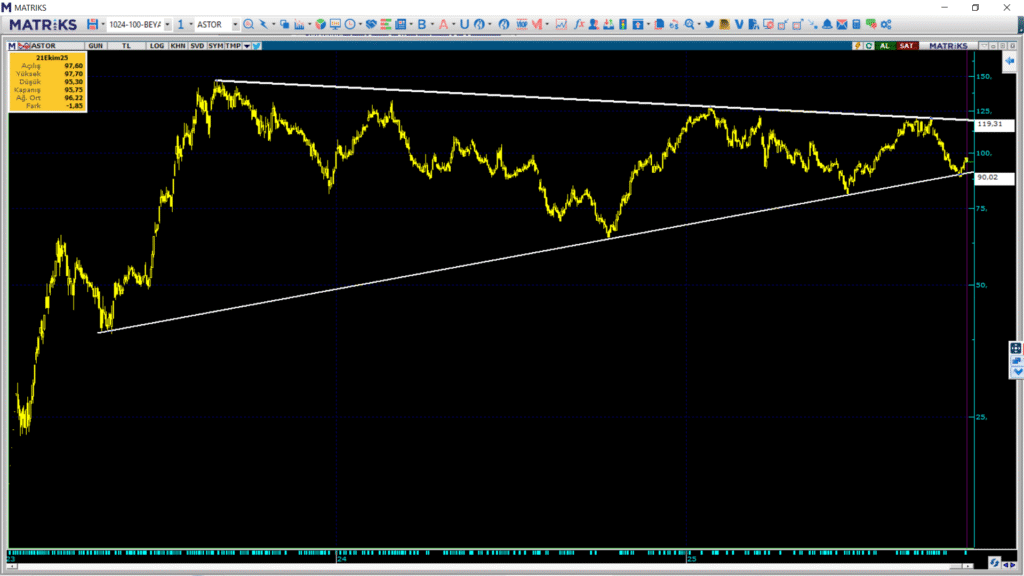
Task: Select the GUN period tab
Action: pyautogui.click(x=96, y=45)
